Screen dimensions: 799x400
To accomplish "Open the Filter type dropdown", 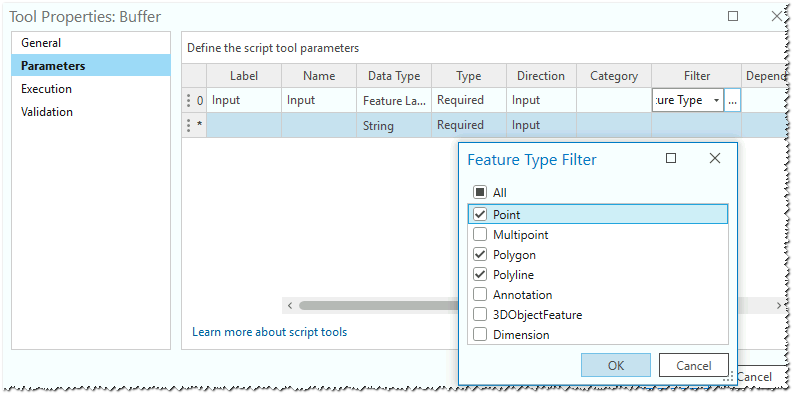I will pos(716,101).
